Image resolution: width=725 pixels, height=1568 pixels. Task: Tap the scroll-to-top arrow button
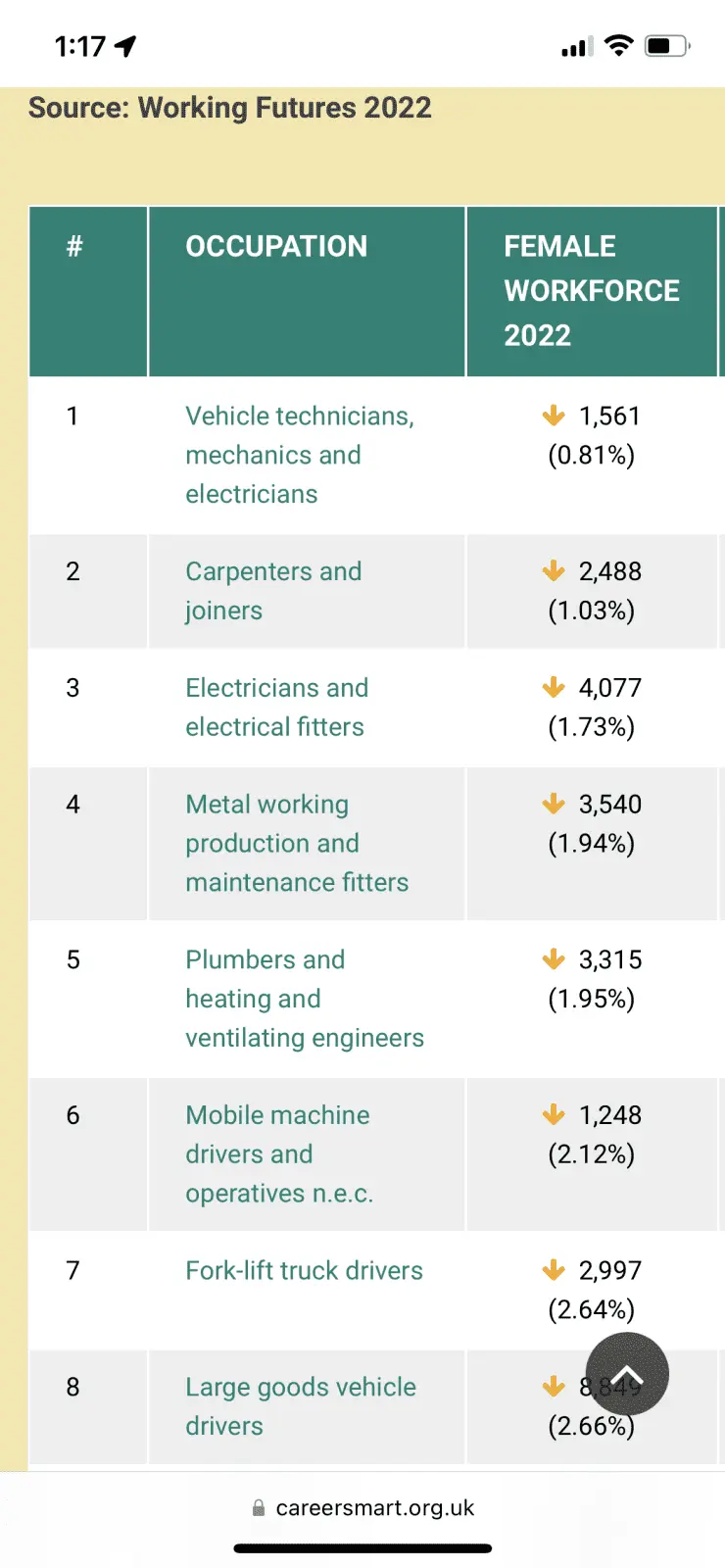[x=627, y=1374]
